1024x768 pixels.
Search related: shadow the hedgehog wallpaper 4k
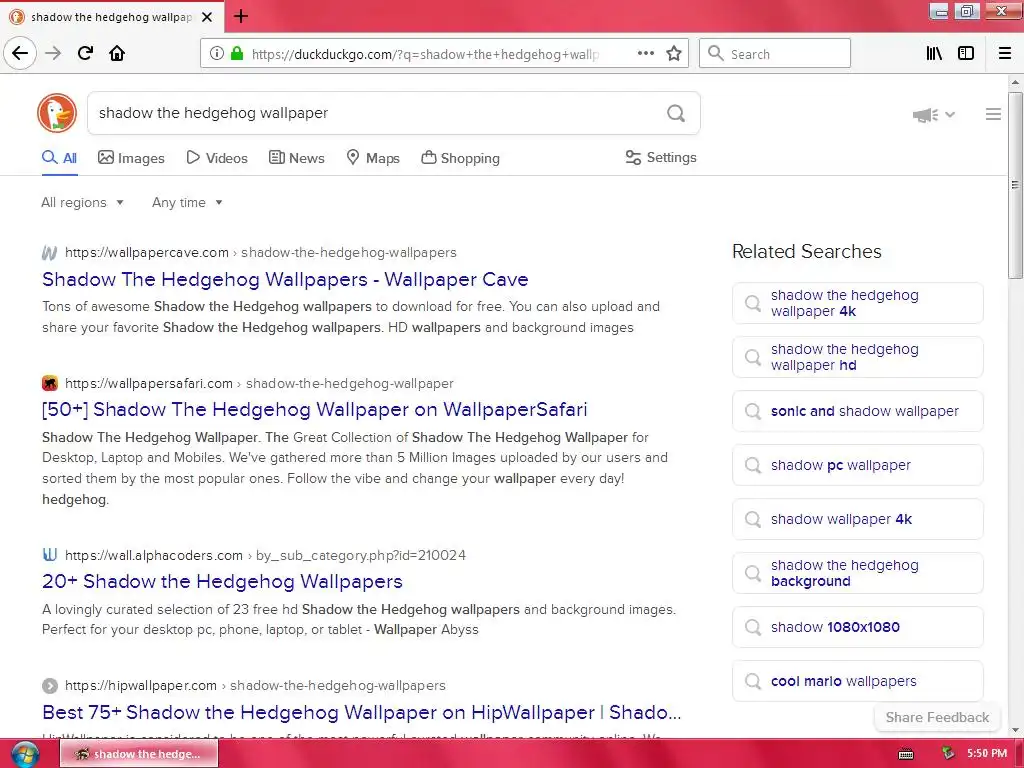point(857,303)
